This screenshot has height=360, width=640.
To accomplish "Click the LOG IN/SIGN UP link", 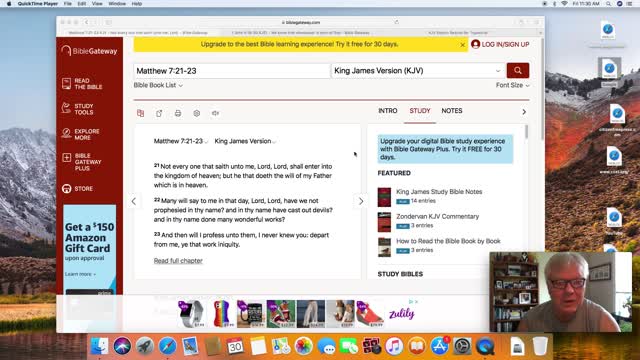I will coord(505,44).
